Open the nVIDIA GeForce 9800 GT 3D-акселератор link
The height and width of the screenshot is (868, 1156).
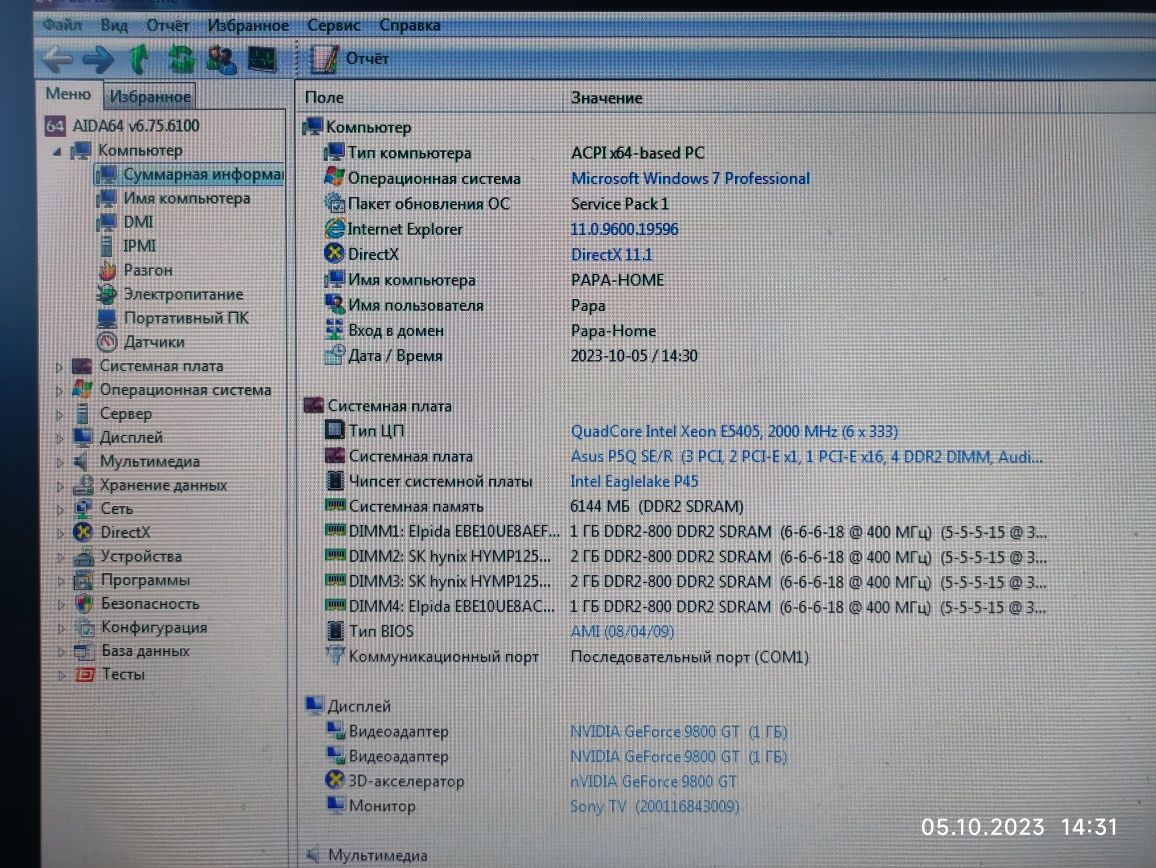coord(653,782)
